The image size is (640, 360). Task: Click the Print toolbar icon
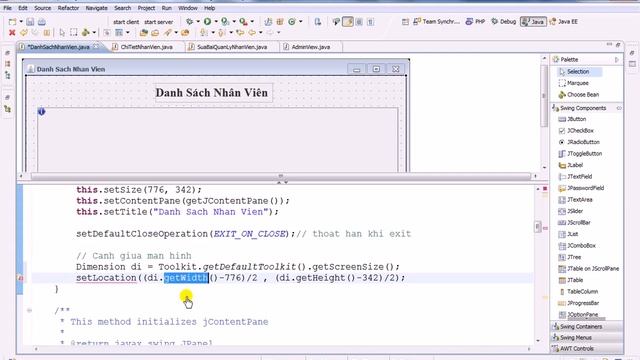(42, 22)
